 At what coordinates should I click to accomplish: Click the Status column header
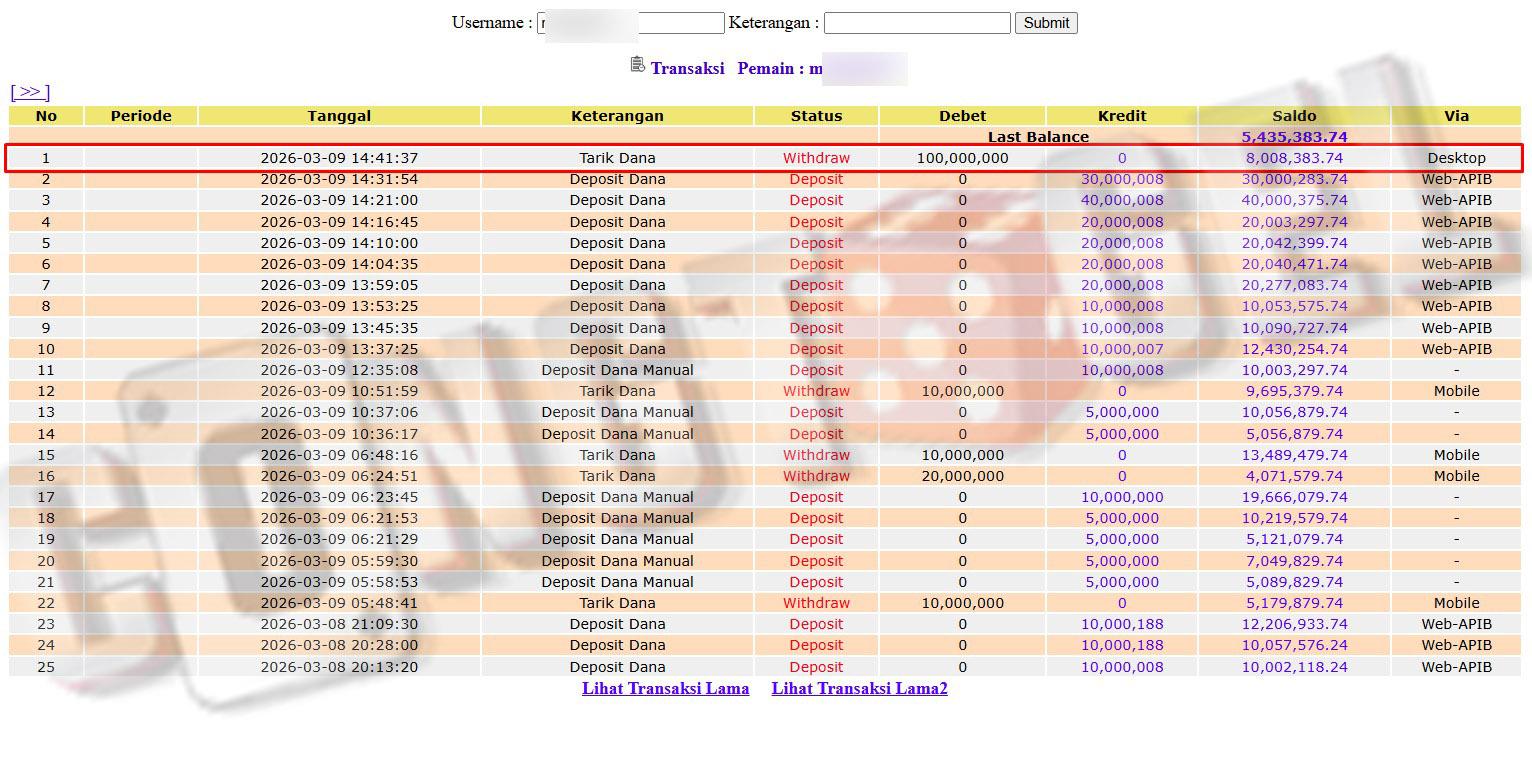816,116
